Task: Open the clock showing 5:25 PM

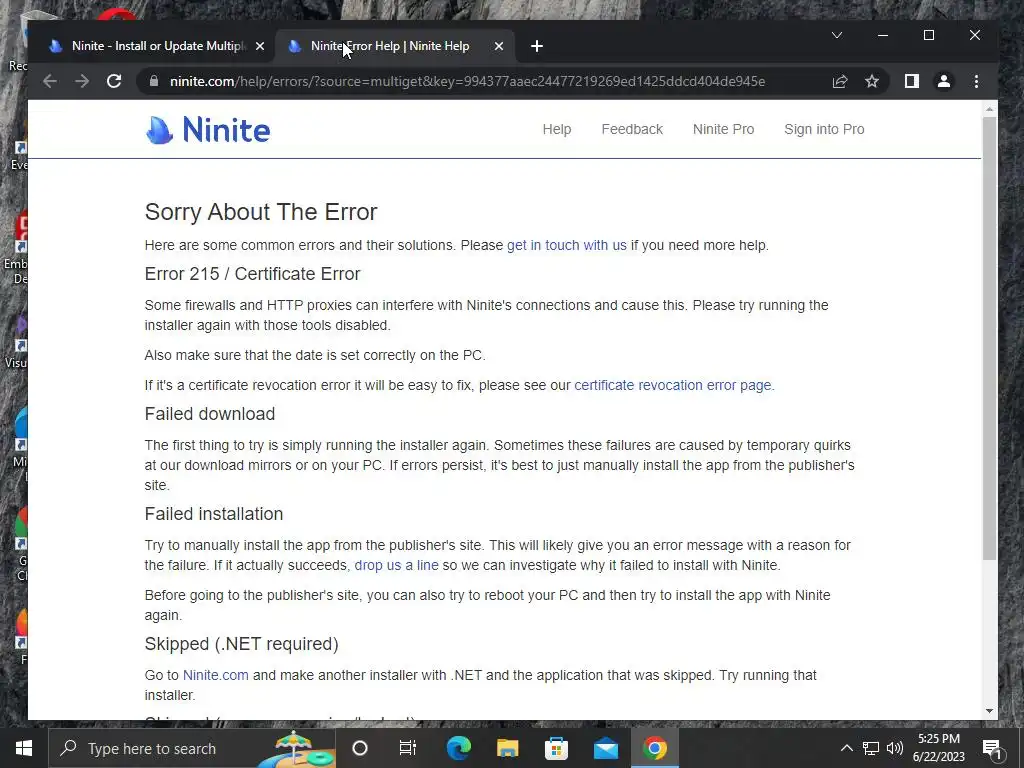Action: (x=938, y=748)
